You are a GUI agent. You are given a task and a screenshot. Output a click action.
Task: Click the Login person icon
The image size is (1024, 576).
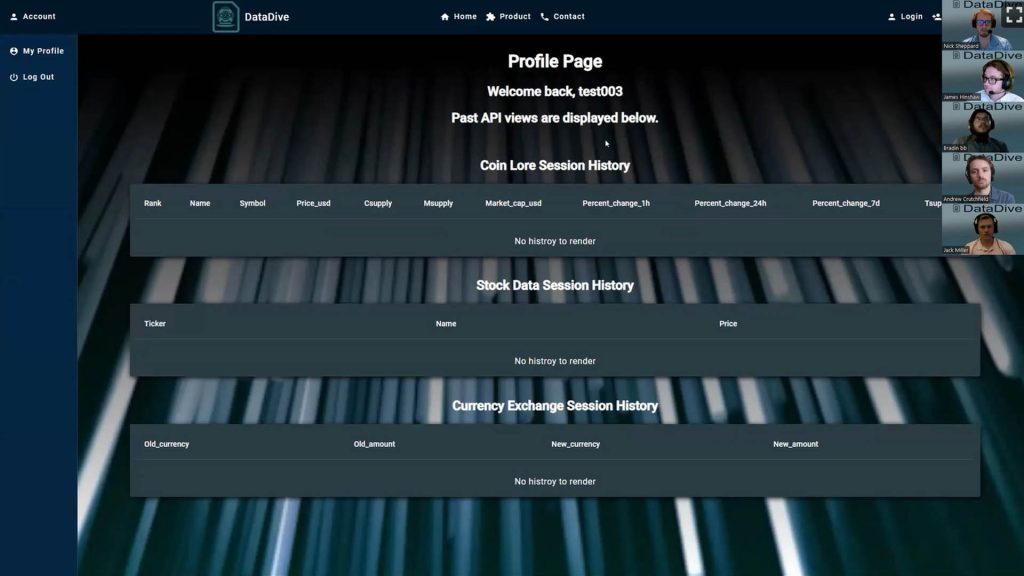(892, 17)
